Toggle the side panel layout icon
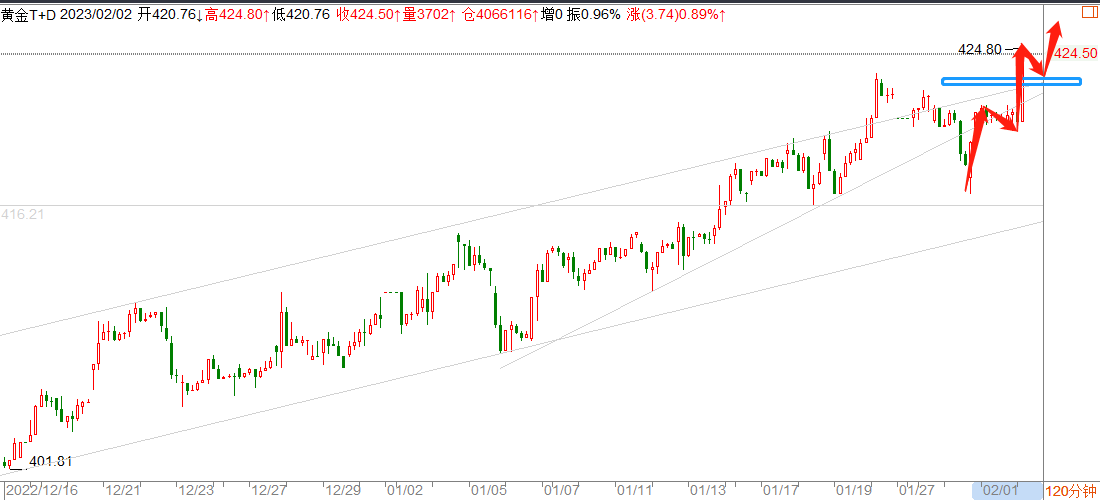 [1091, 13]
